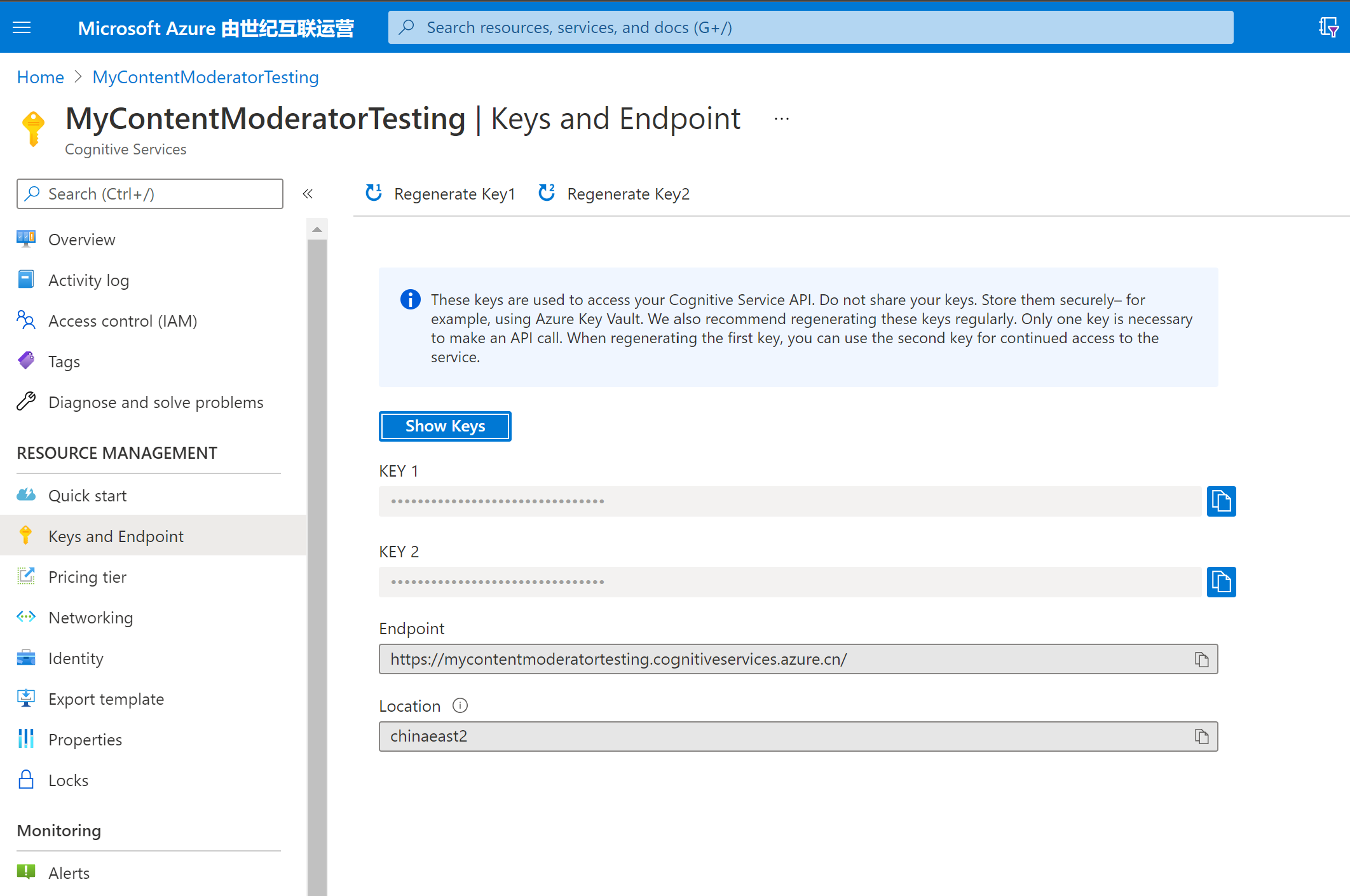Go to Home breadcrumb link
Viewport: 1350px width, 896px height.
pos(40,77)
